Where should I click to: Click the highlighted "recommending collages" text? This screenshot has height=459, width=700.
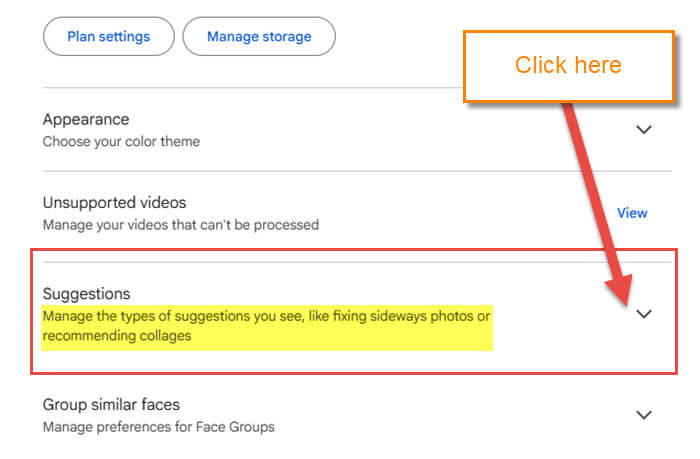[116, 337]
